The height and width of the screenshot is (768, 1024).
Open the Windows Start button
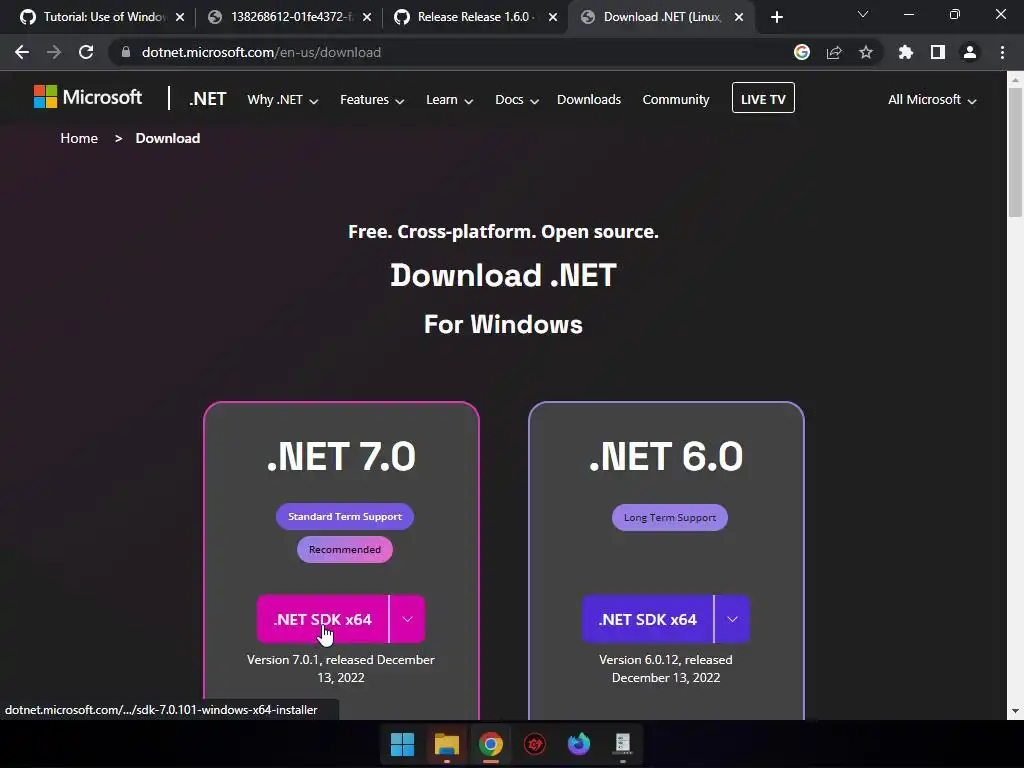pyautogui.click(x=402, y=744)
